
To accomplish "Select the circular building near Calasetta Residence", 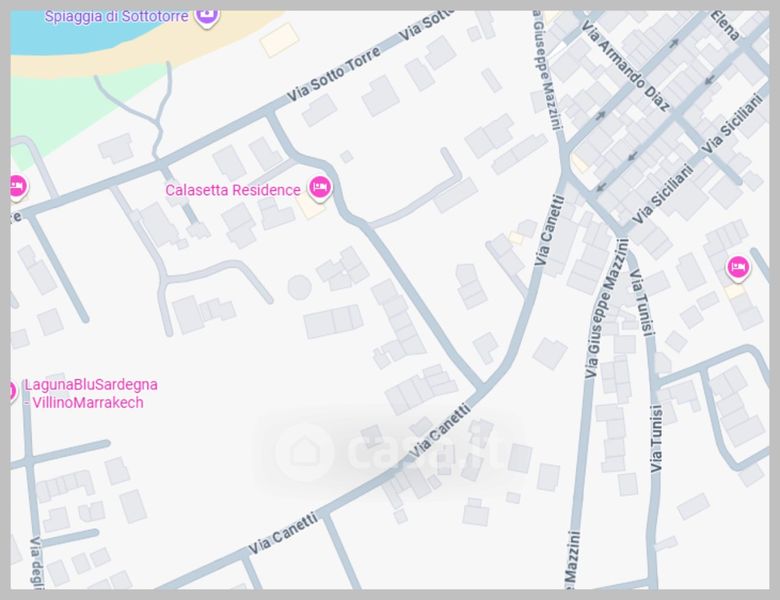I will pyautogui.click(x=299, y=287).
